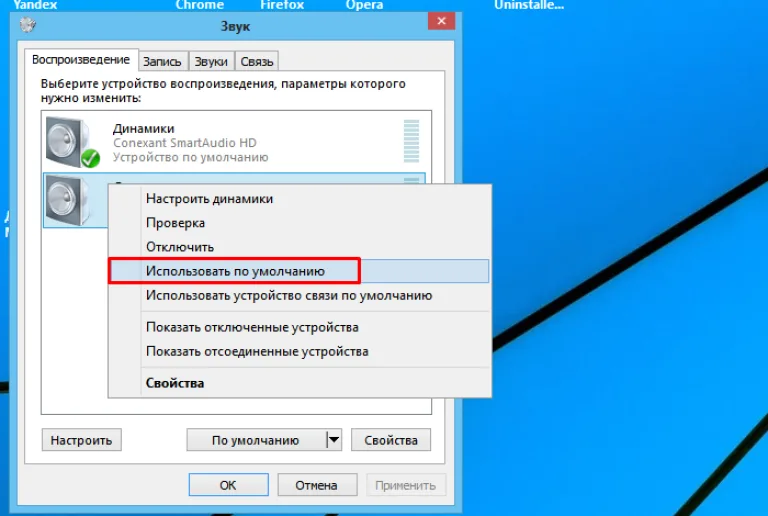Choose Показать отсоединенные устройства option
768x516 pixels.
(299, 352)
